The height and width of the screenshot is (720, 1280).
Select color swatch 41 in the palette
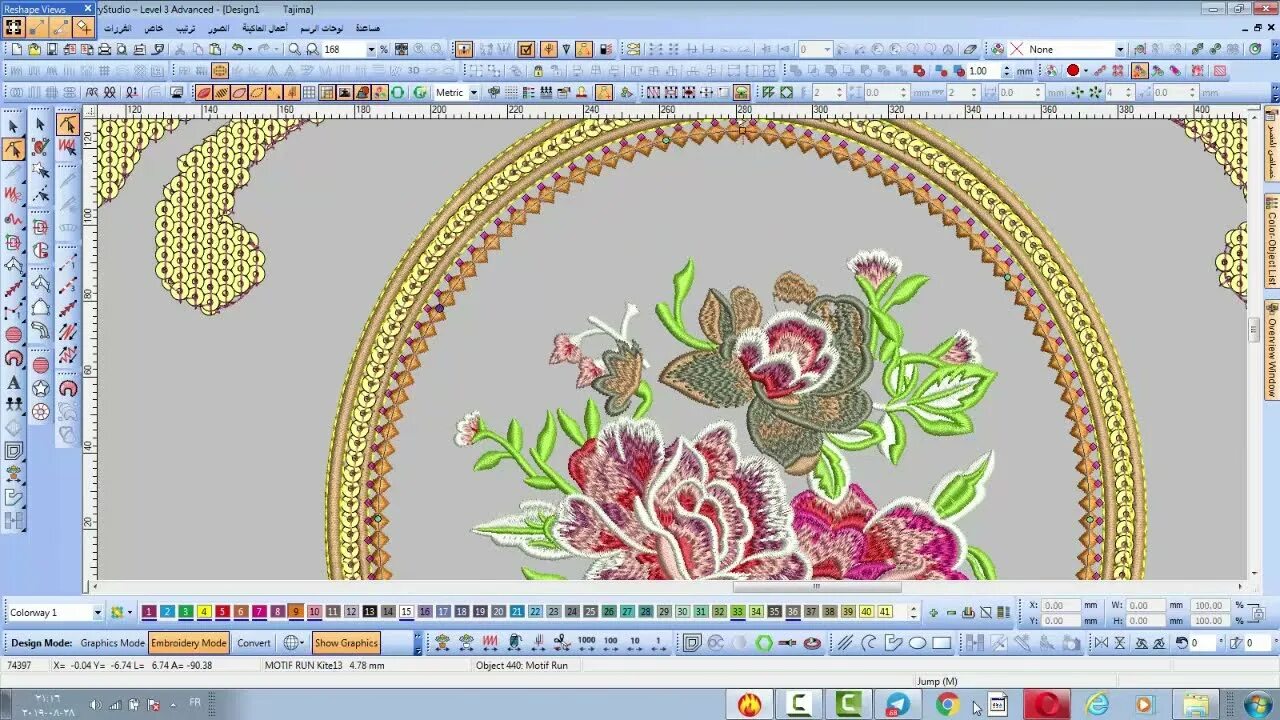(884, 612)
